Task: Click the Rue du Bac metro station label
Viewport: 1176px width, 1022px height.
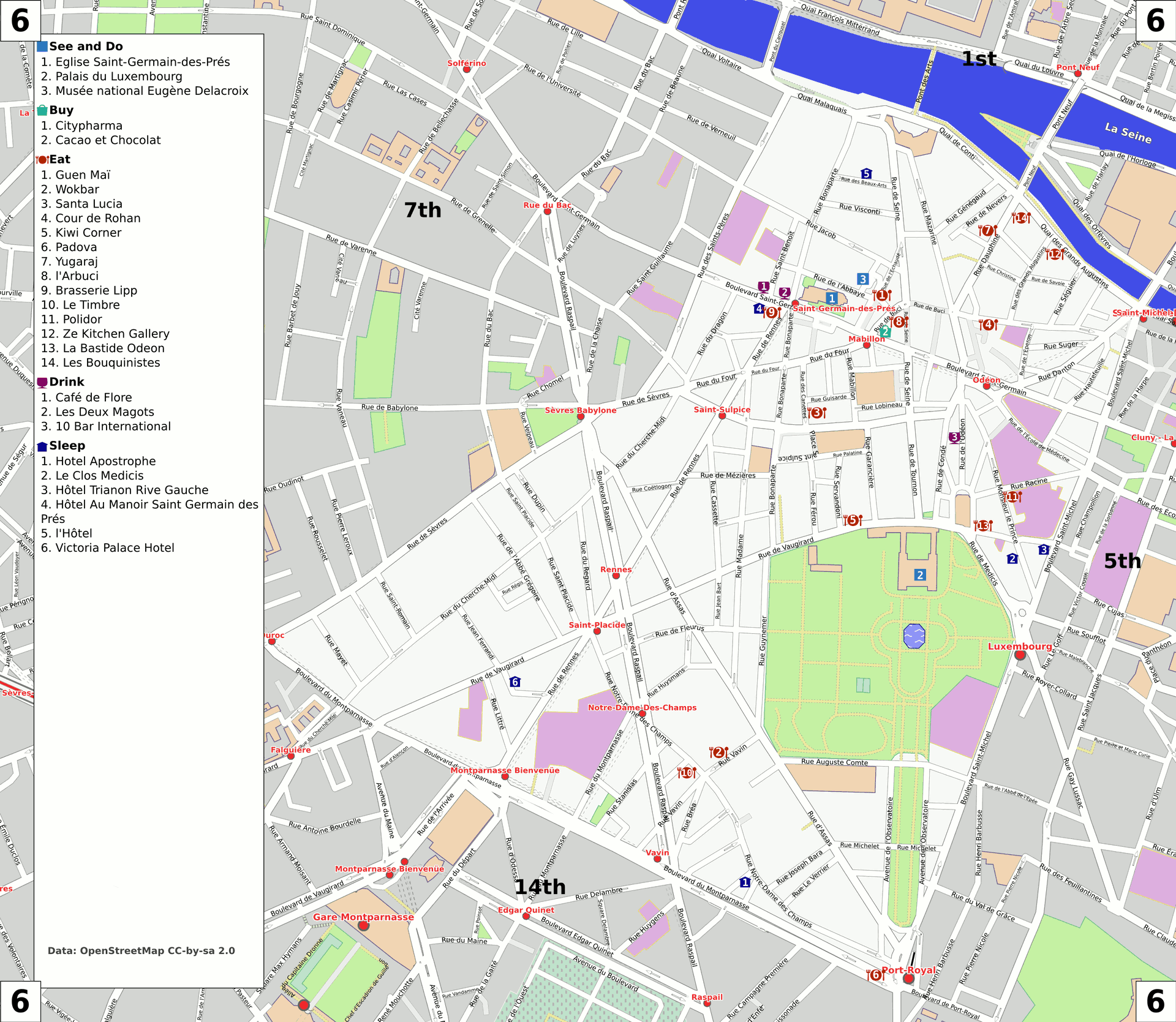Action: coord(547,205)
